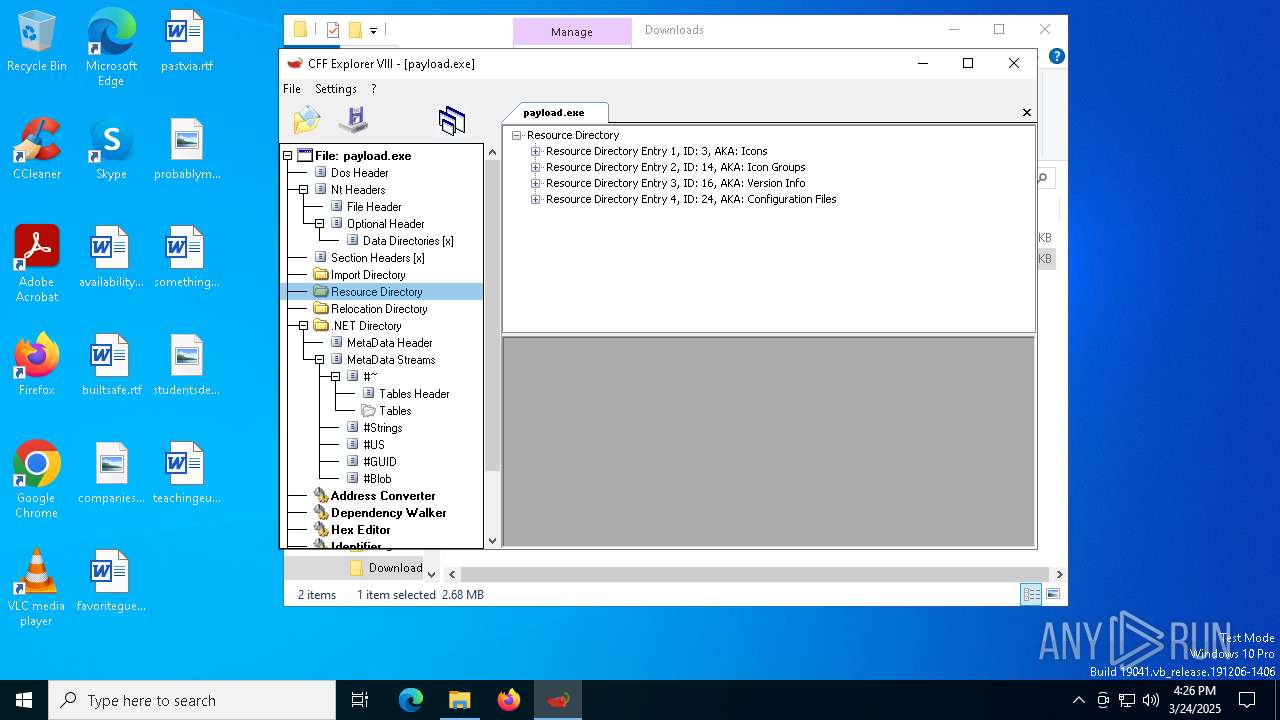Collapse the .NET Directory expander
Image resolution: width=1280 pixels, height=720 pixels.
[303, 326]
